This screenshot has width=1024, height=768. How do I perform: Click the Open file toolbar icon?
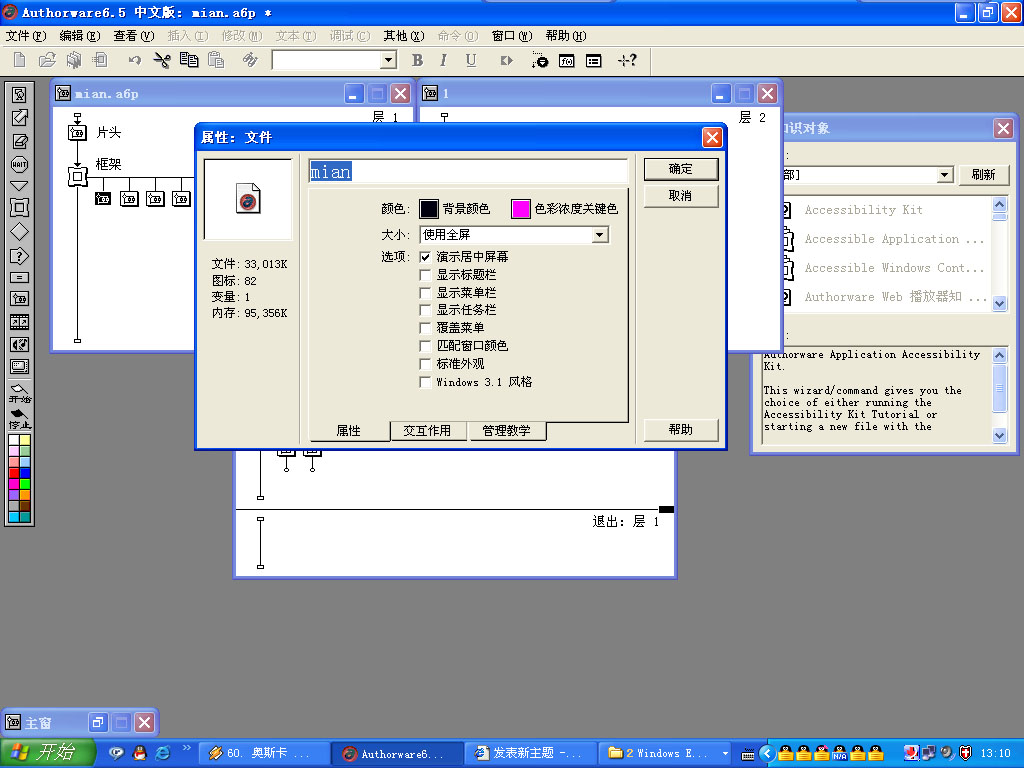coord(47,61)
